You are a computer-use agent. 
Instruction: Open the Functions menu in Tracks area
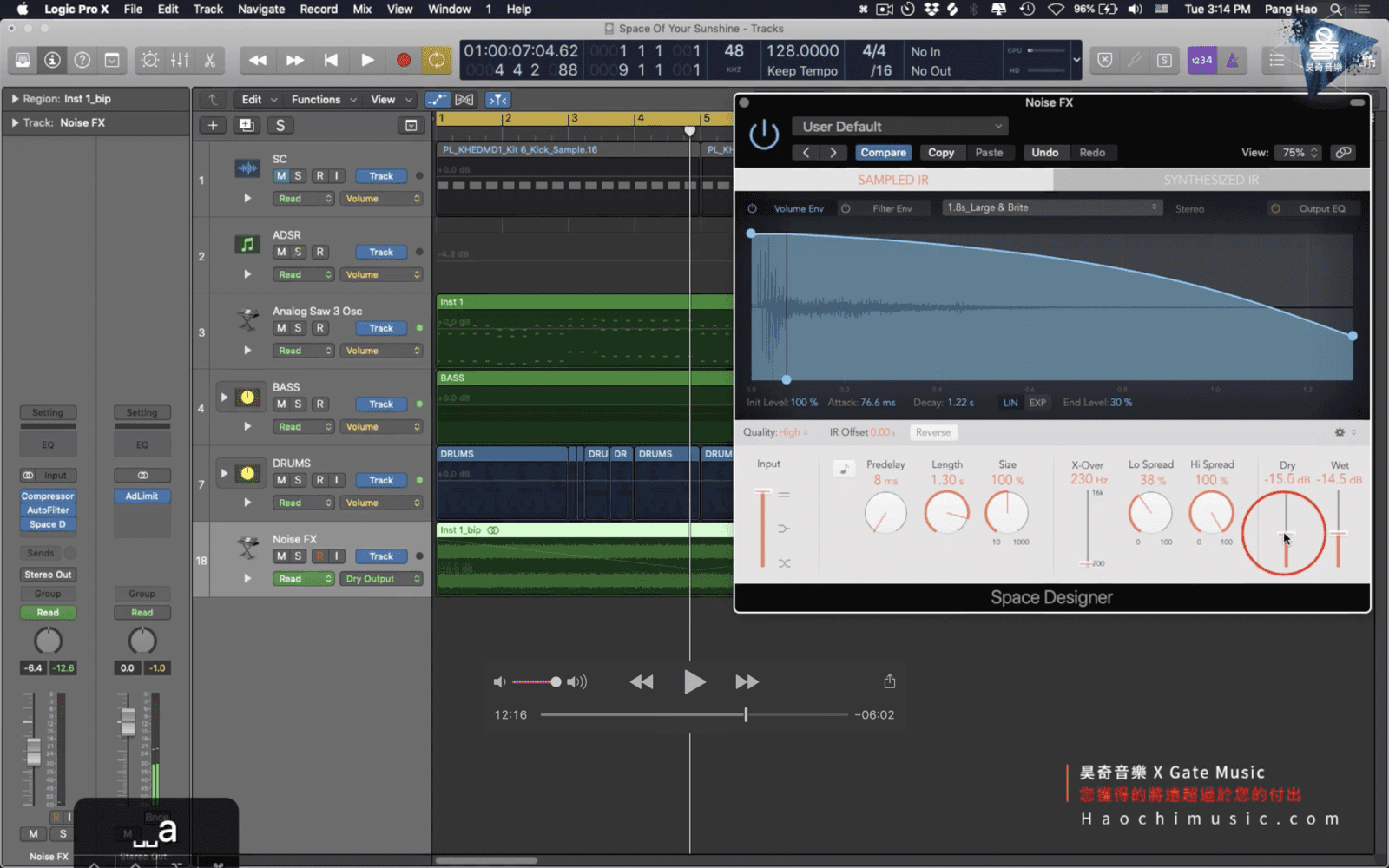pos(323,100)
